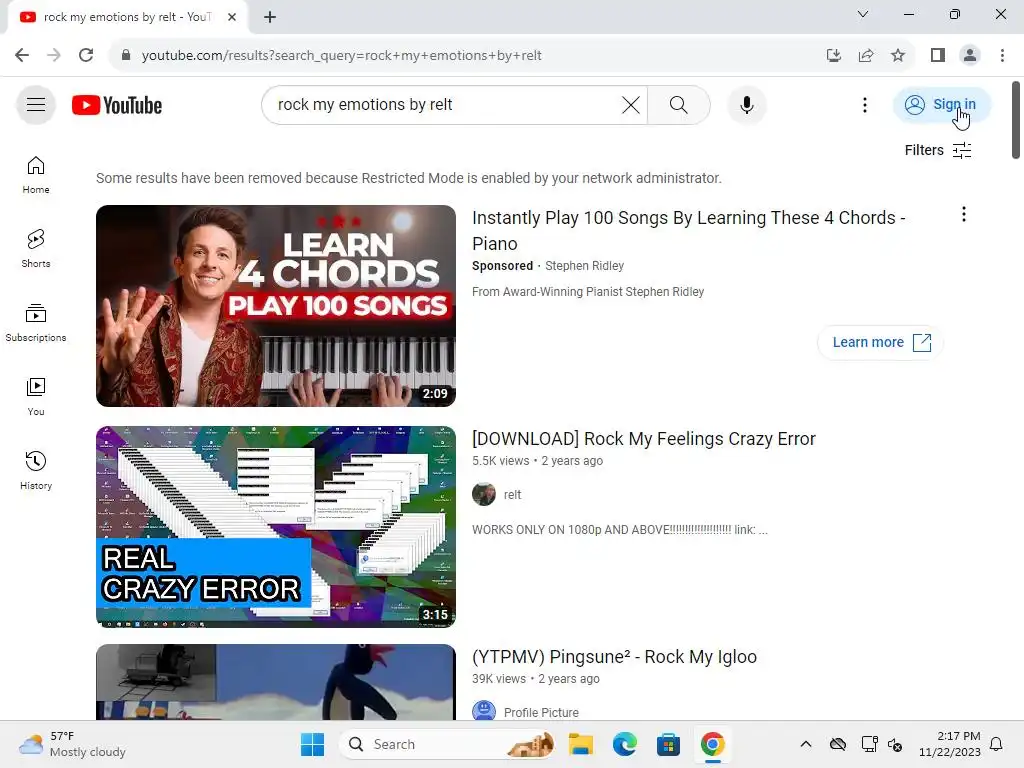1024x768 pixels.
Task: Open the Chrome three-dot menu
Action: [1002, 56]
